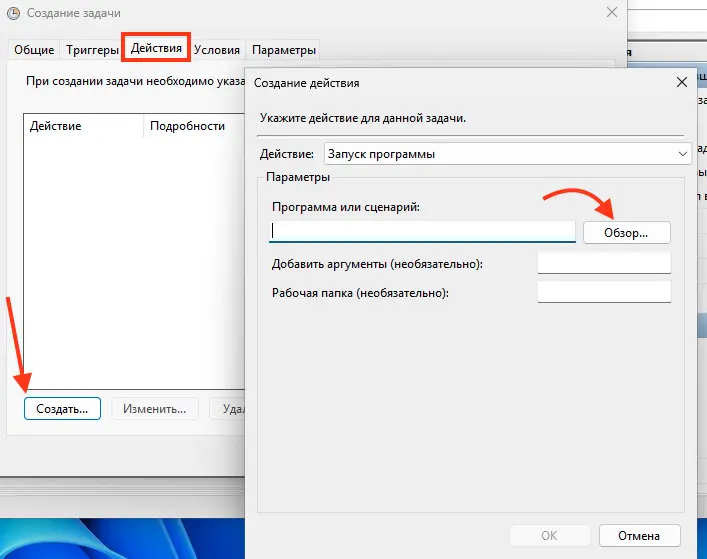Close the Создание задачи window
The image size is (707, 559).
point(612,12)
